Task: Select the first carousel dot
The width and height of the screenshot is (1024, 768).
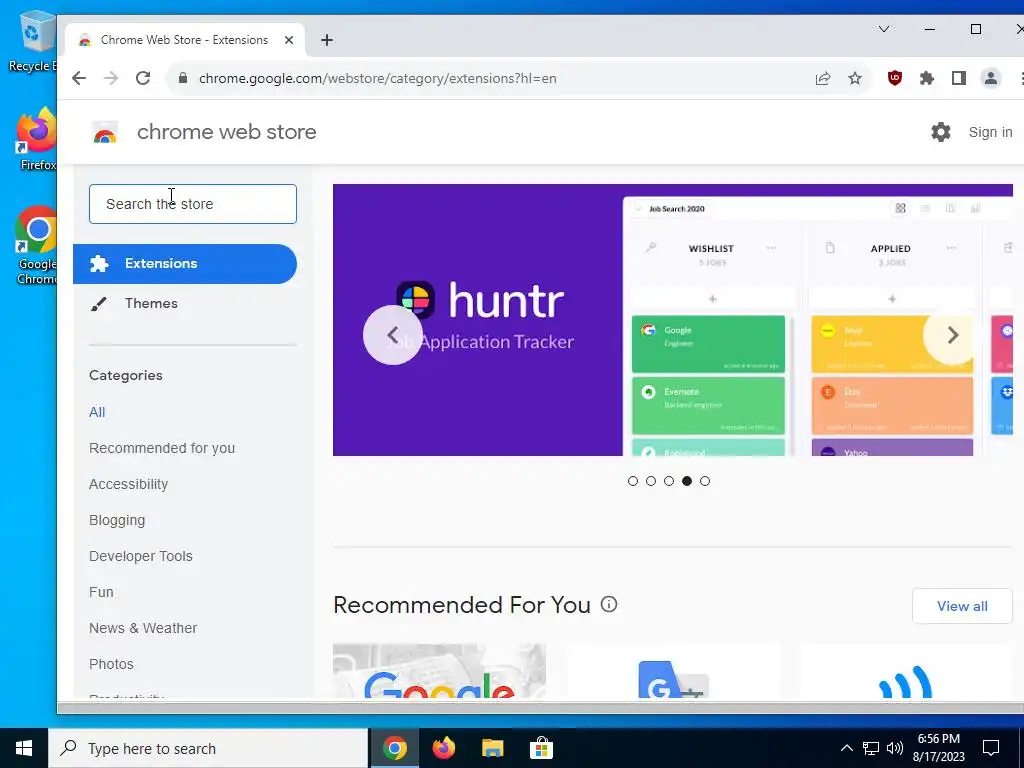Action: (633, 481)
